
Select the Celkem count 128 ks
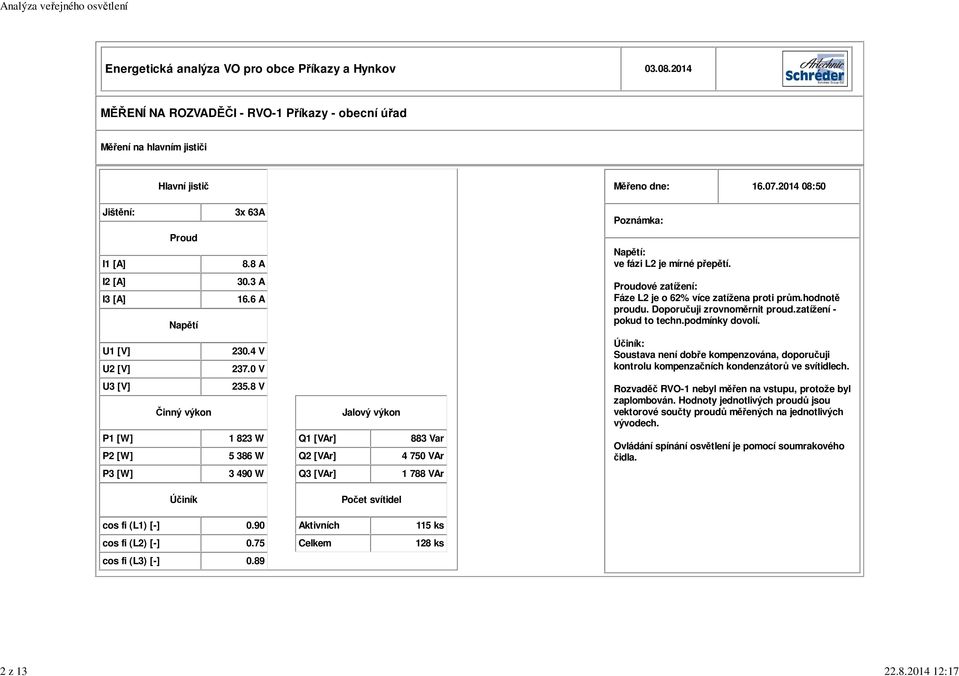coord(430,543)
